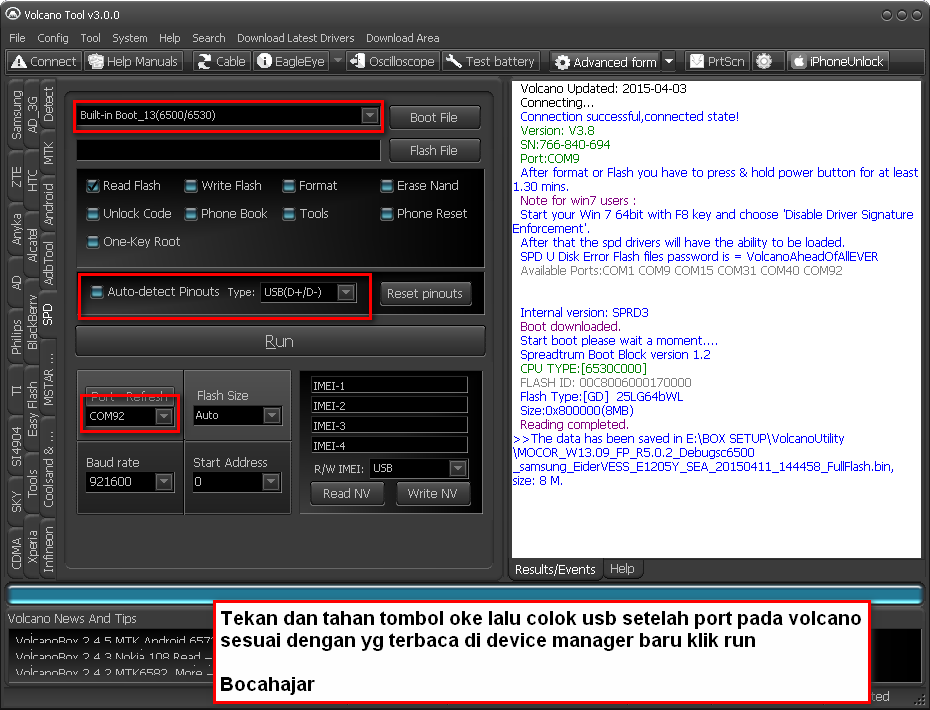Open the Built-in Boot_13 selection dropdown
The height and width of the screenshot is (710, 930).
pyautogui.click(x=370, y=115)
